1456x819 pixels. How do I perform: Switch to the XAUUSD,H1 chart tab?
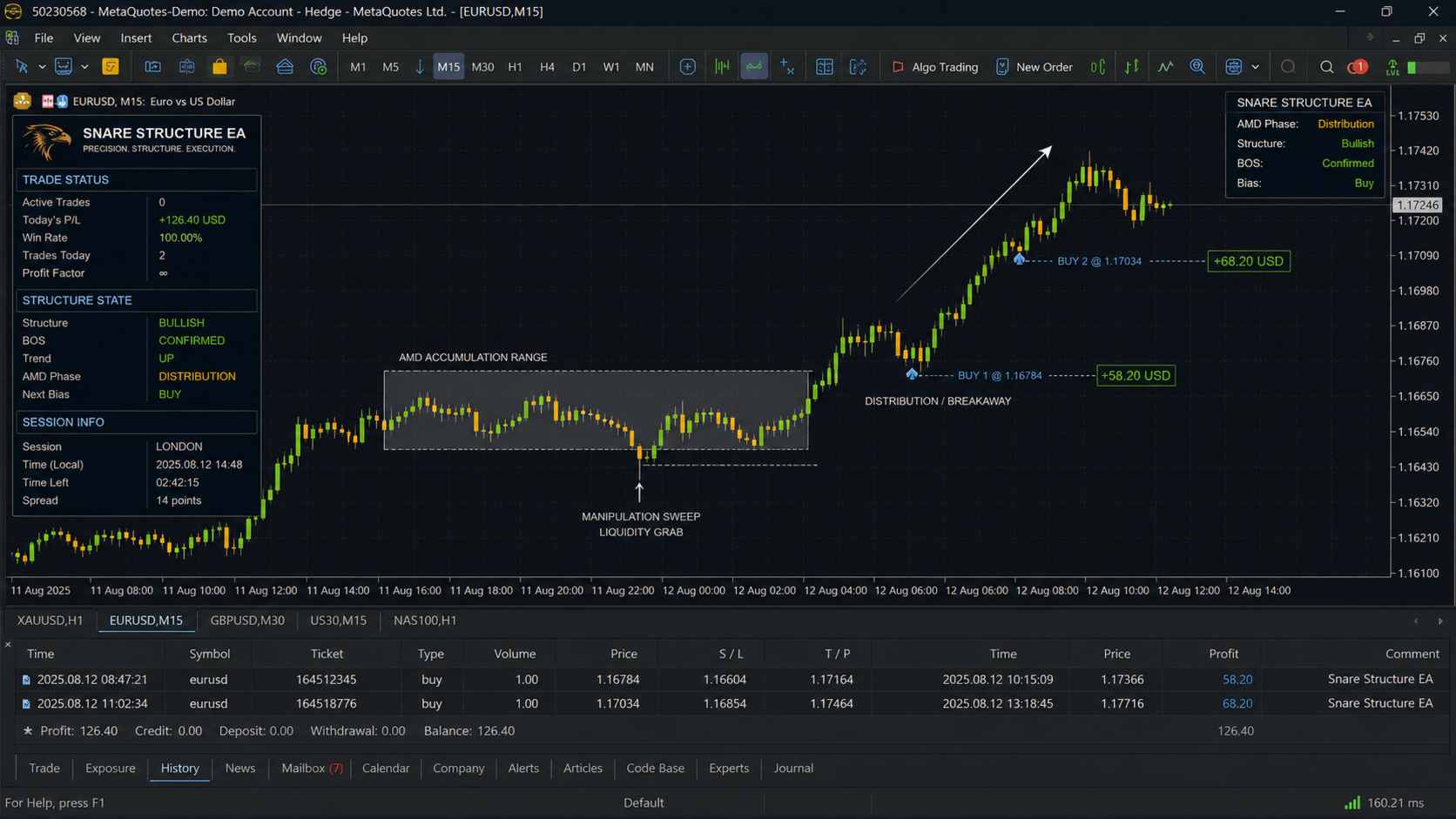pos(50,620)
